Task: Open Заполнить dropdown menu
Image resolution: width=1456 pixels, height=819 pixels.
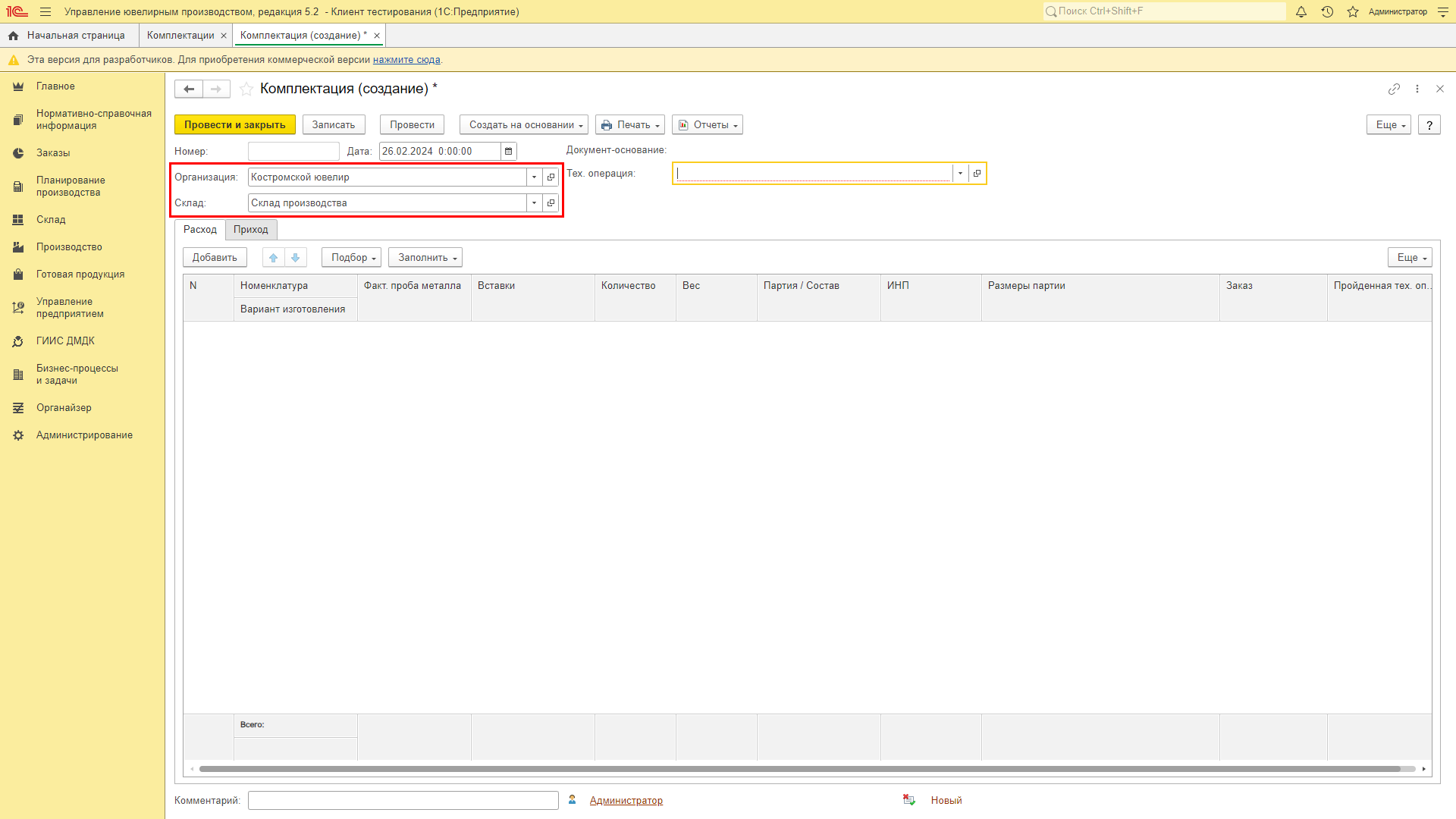Action: pyautogui.click(x=425, y=258)
